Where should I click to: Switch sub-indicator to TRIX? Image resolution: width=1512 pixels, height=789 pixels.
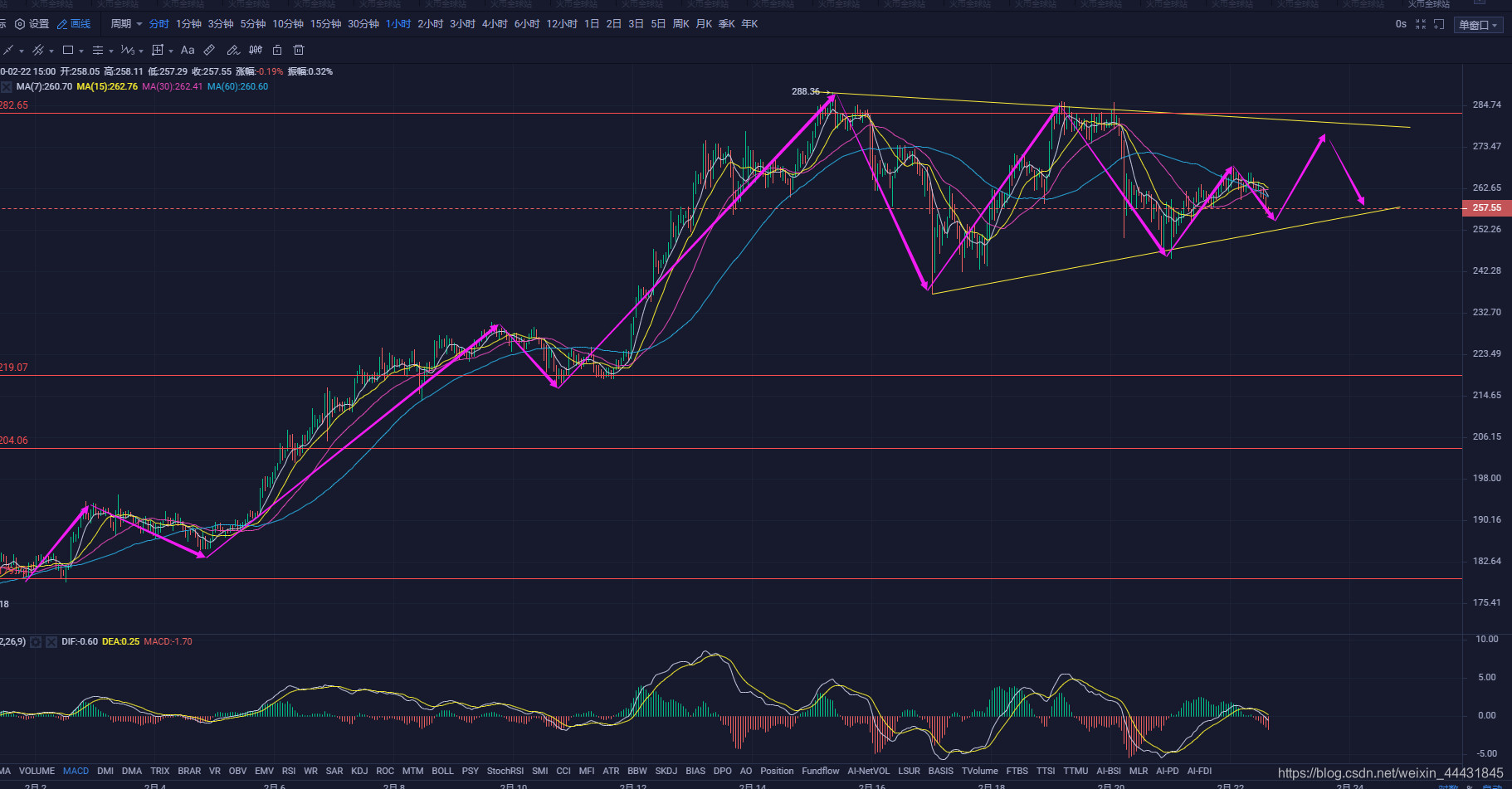click(160, 771)
